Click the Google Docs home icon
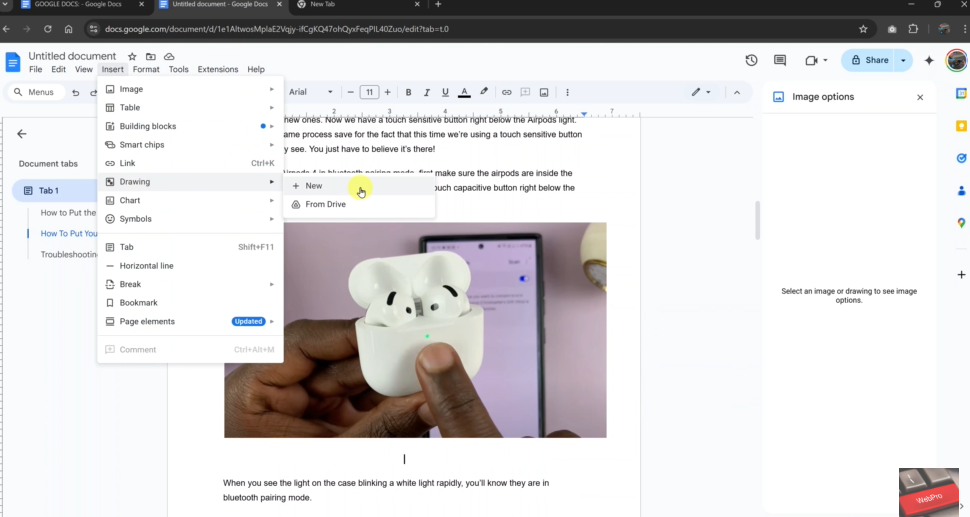The image size is (970, 517). 12,62
